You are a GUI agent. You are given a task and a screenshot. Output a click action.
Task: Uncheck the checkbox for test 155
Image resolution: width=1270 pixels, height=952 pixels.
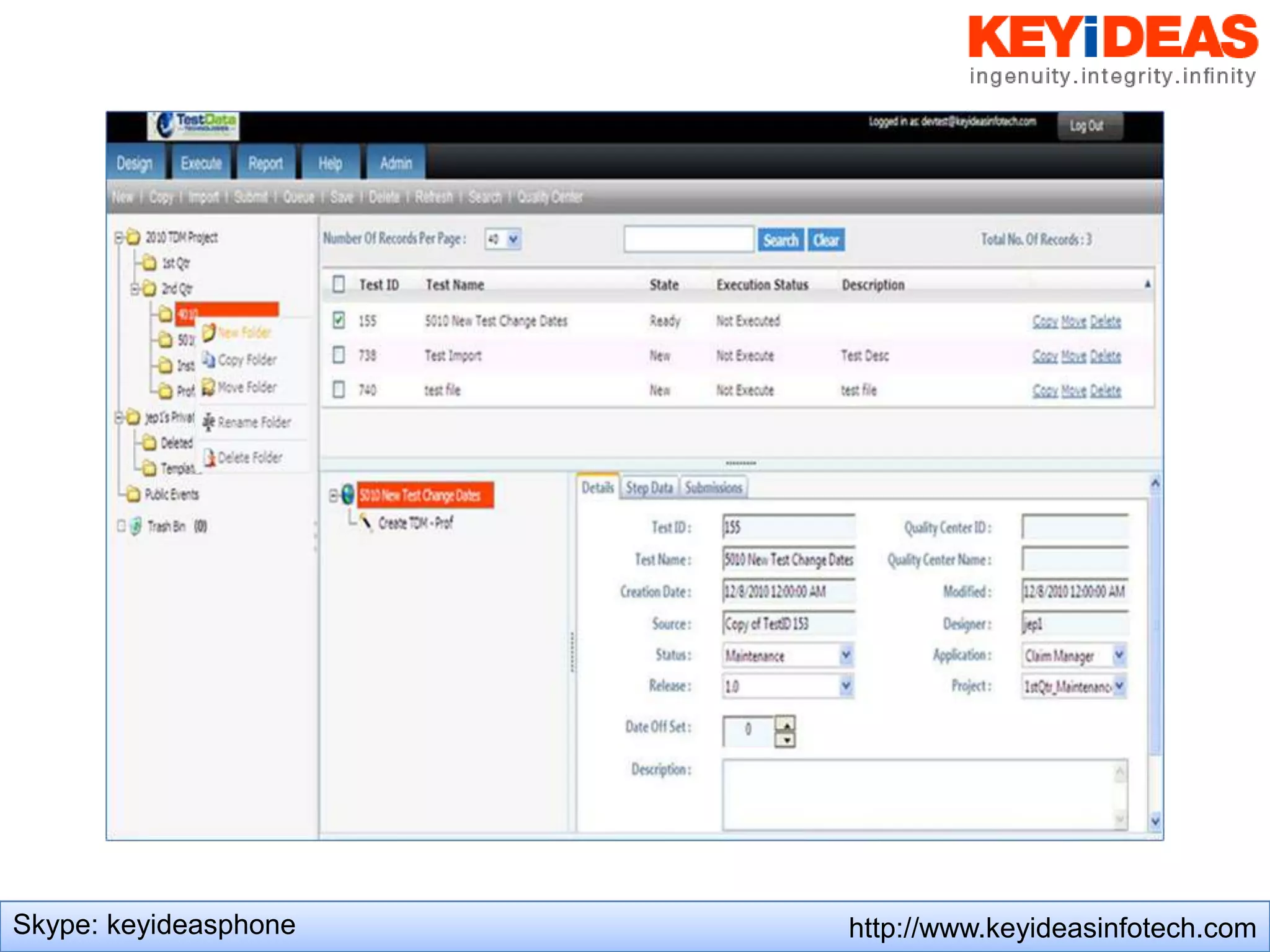tap(339, 320)
